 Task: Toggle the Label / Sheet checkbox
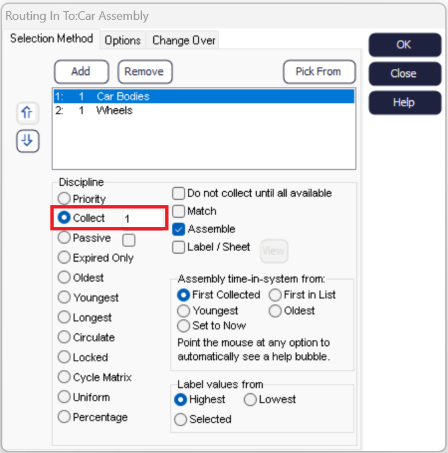point(178,247)
